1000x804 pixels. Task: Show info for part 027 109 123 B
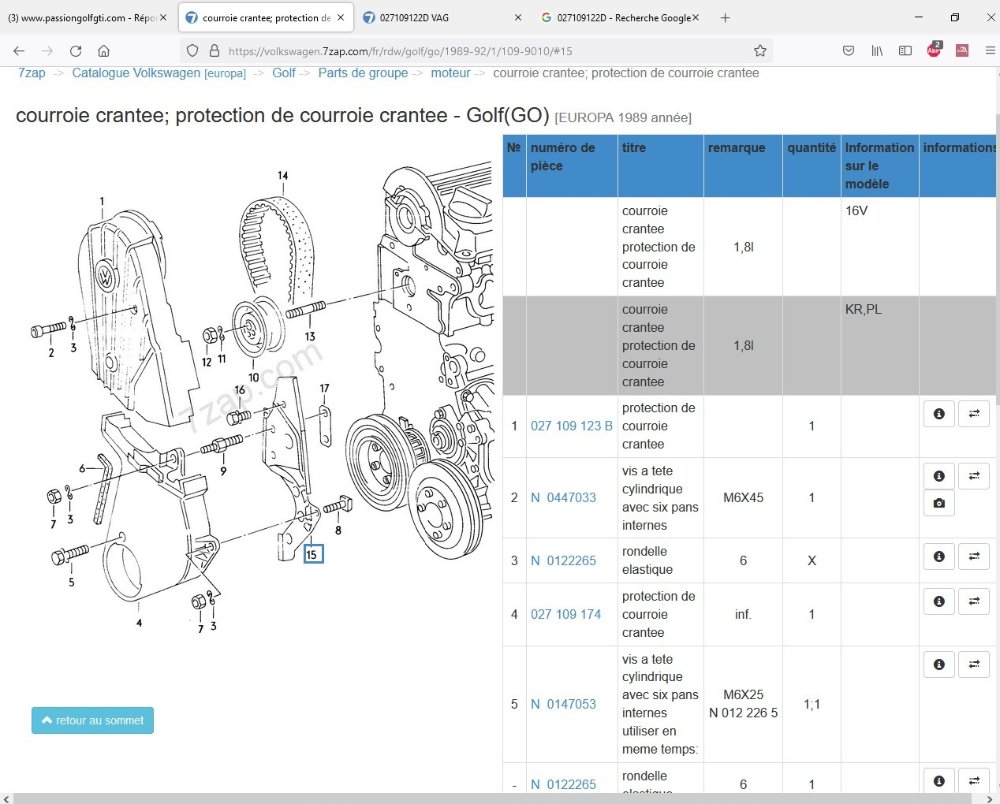point(939,414)
